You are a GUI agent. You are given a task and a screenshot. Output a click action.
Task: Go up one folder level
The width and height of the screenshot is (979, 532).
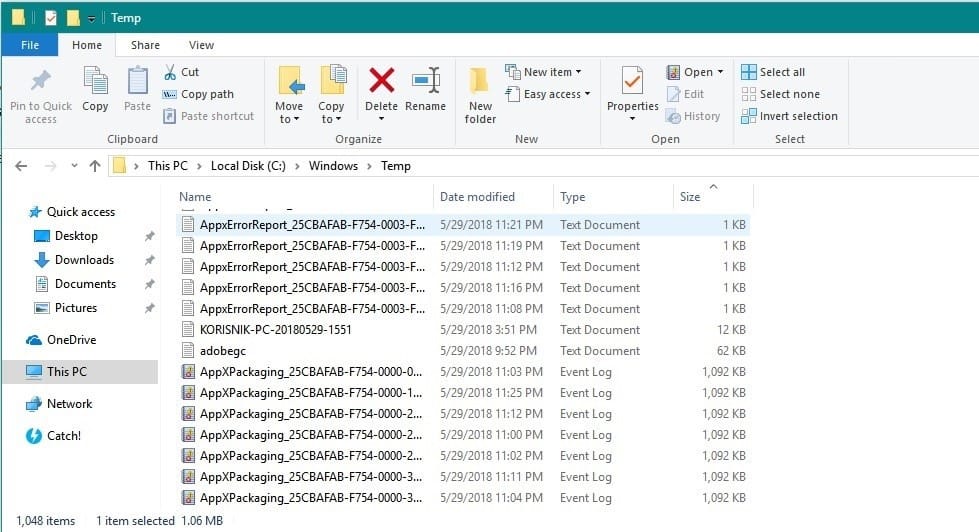[95, 166]
